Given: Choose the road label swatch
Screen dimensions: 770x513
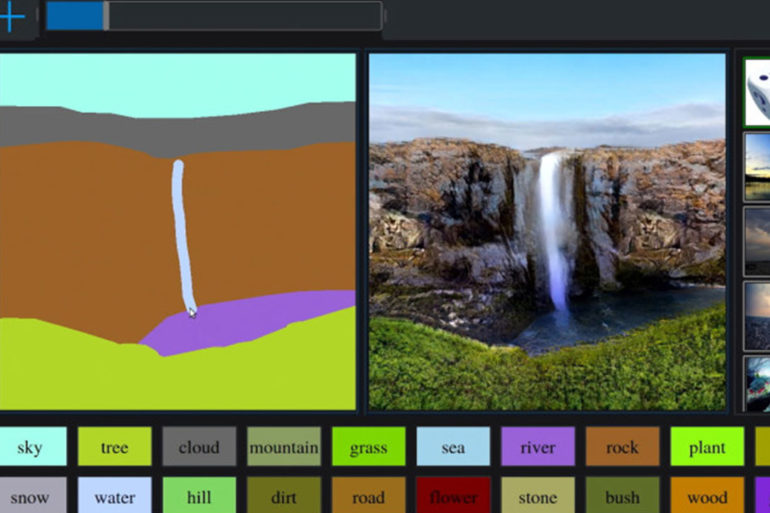Looking at the screenshot, I should pos(368,495).
